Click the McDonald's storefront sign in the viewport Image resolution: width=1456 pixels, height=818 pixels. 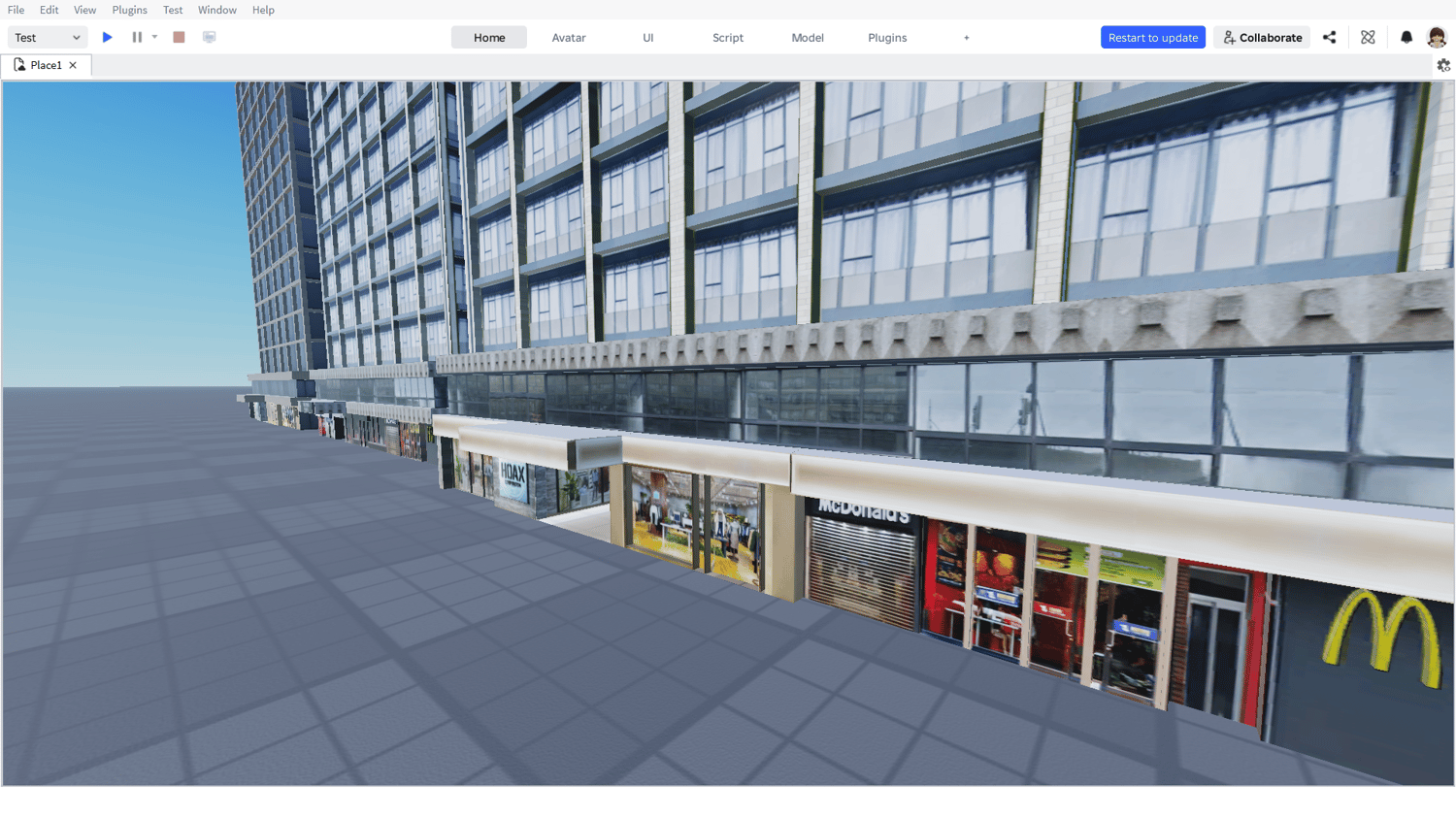tap(863, 508)
